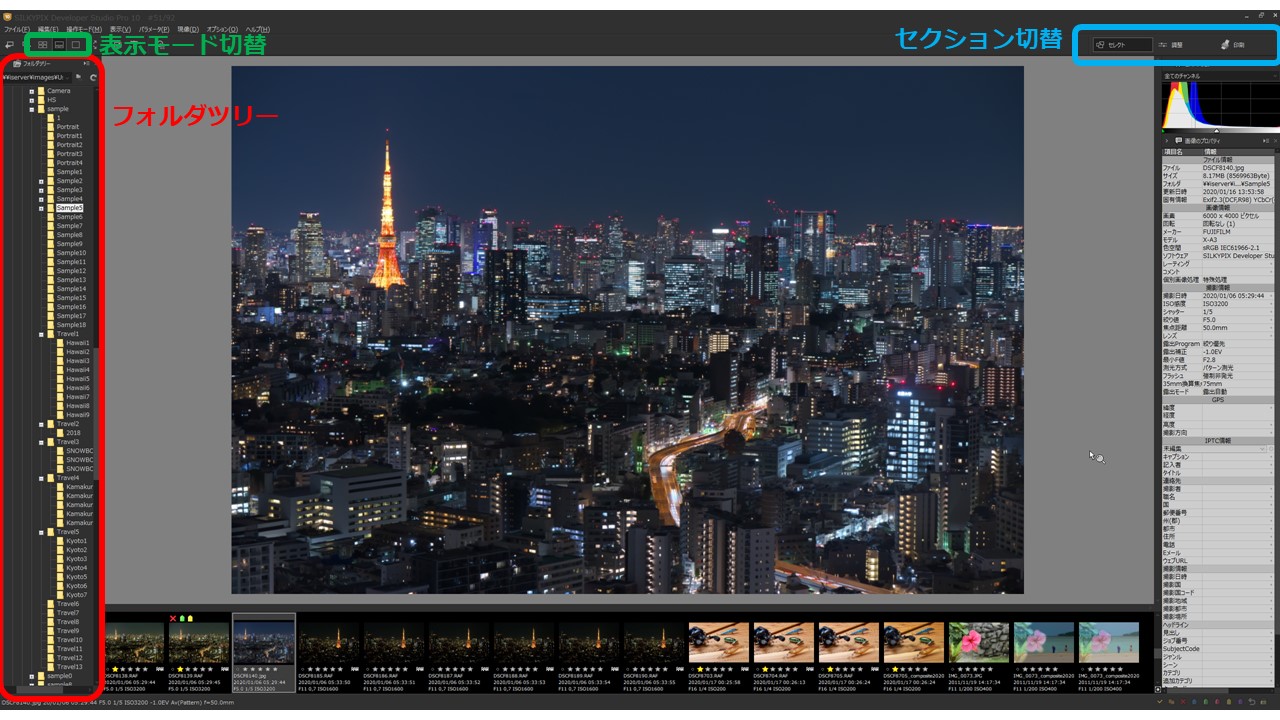Collapse the sample folder node
1280x720 pixels.
[x=32, y=109]
